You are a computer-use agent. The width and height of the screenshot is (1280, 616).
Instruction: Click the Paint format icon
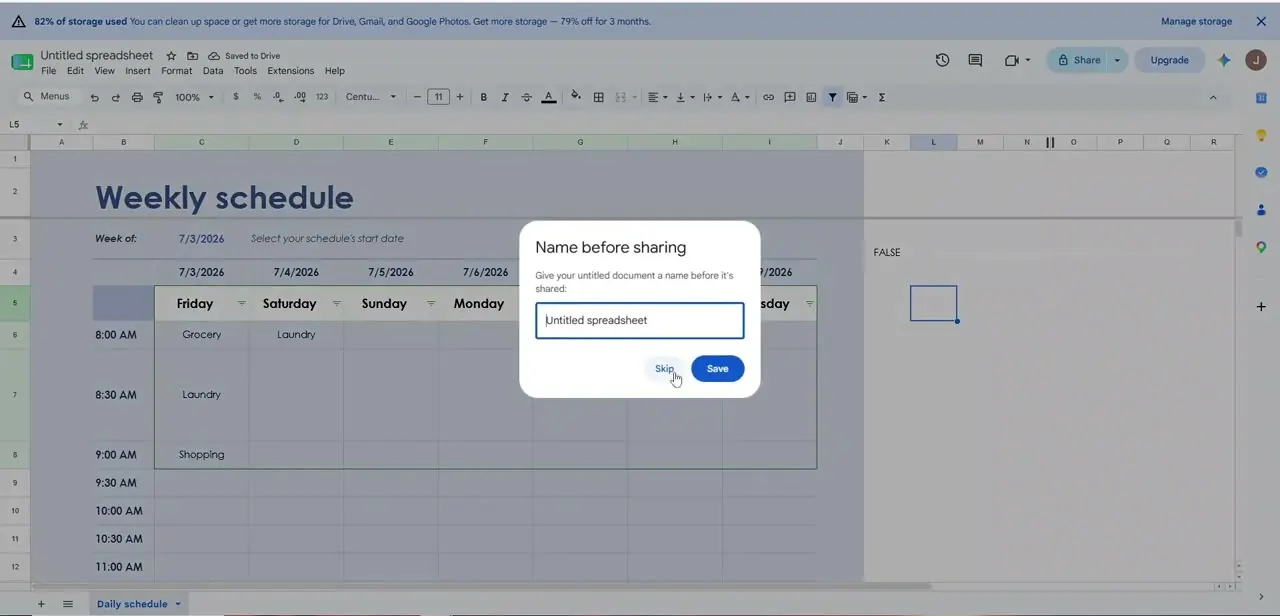click(158, 98)
